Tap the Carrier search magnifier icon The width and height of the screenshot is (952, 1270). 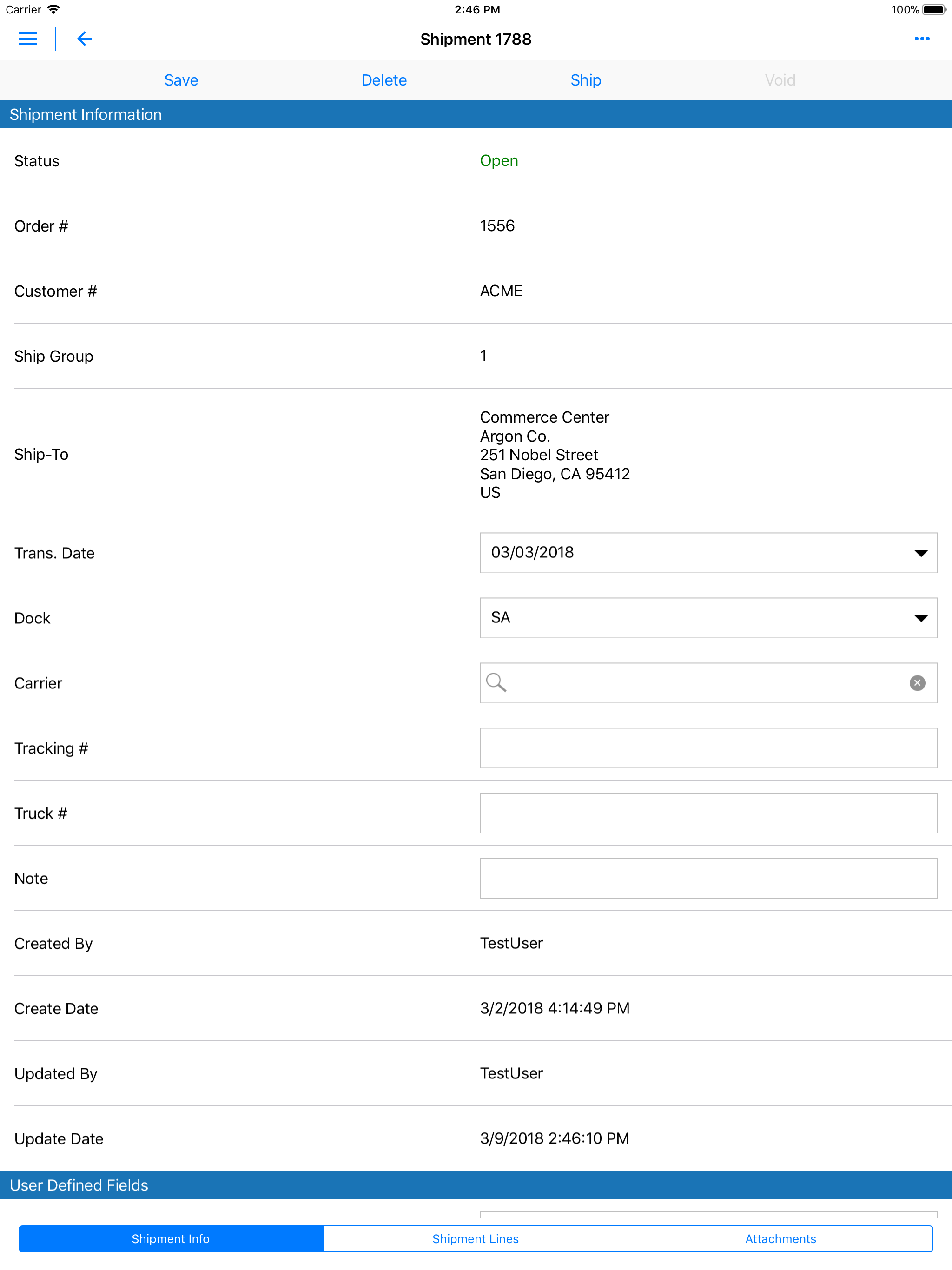[x=496, y=683]
